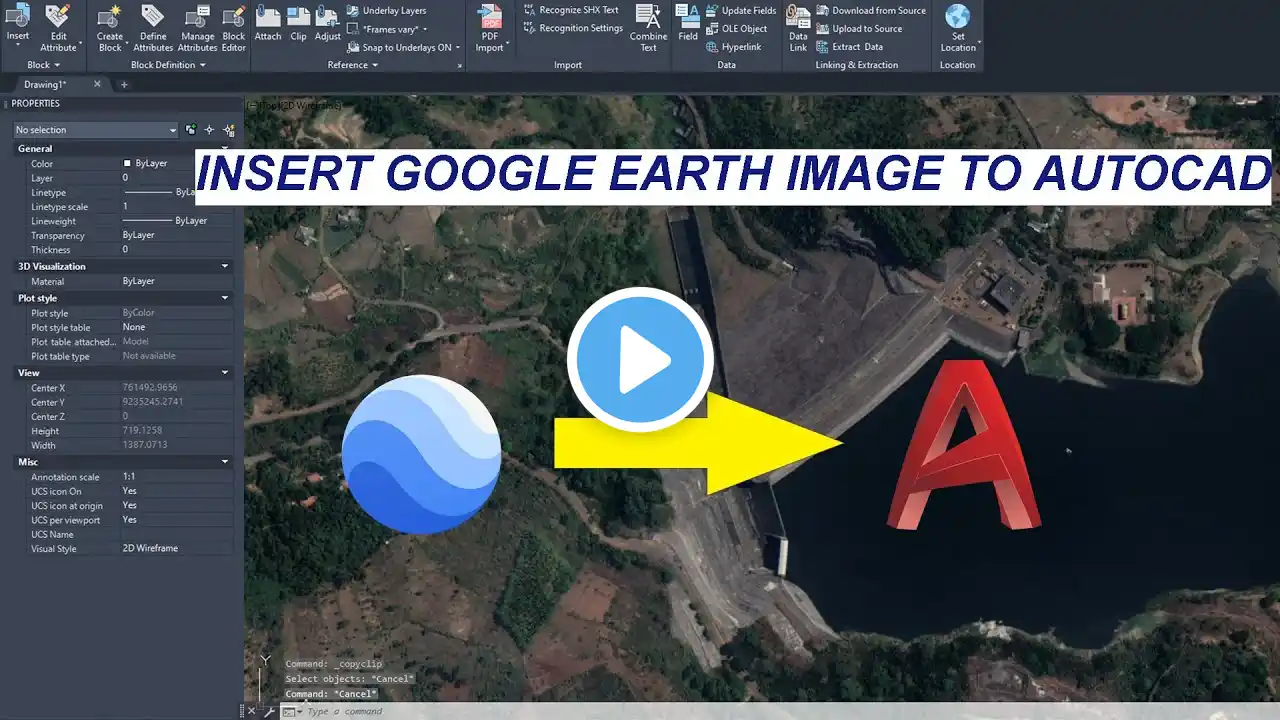Screen dimensions: 1280x720
Task: Open Define Attributes tool
Action: point(153,27)
